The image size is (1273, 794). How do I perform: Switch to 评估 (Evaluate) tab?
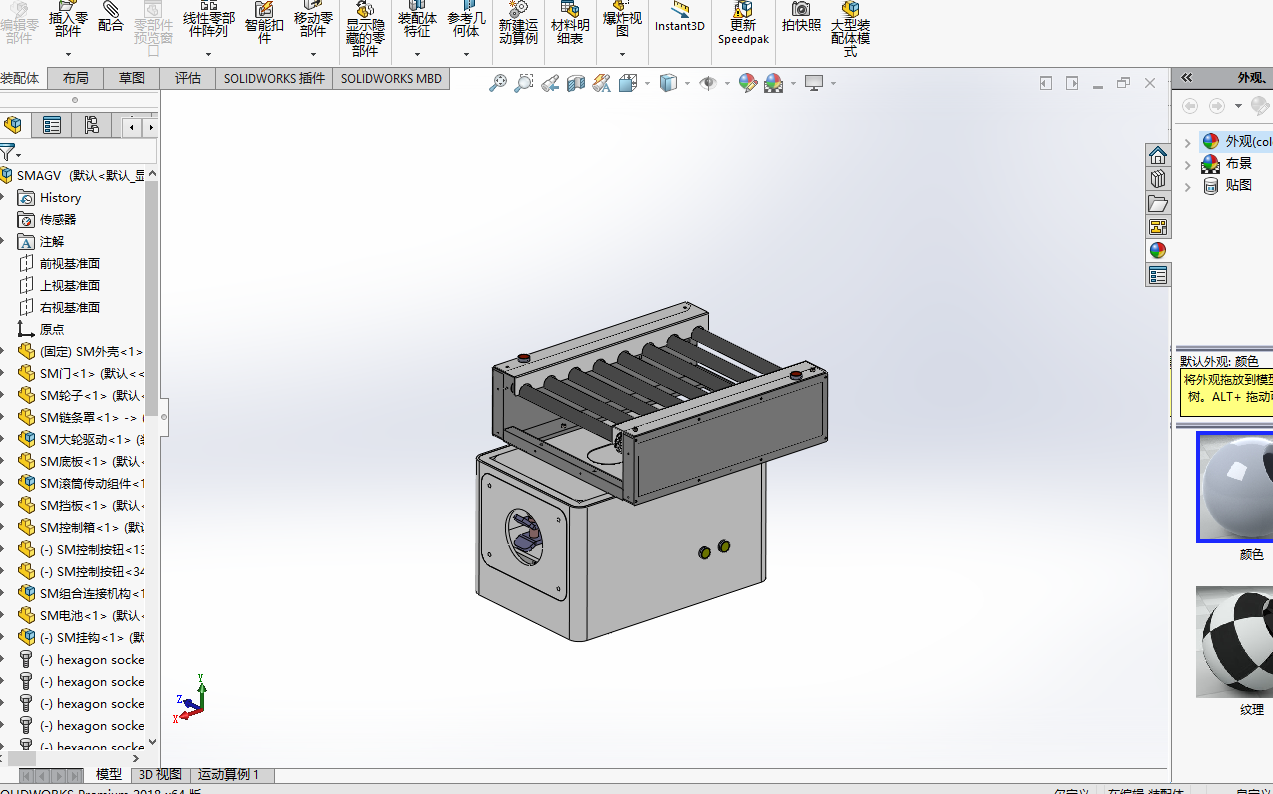187,78
